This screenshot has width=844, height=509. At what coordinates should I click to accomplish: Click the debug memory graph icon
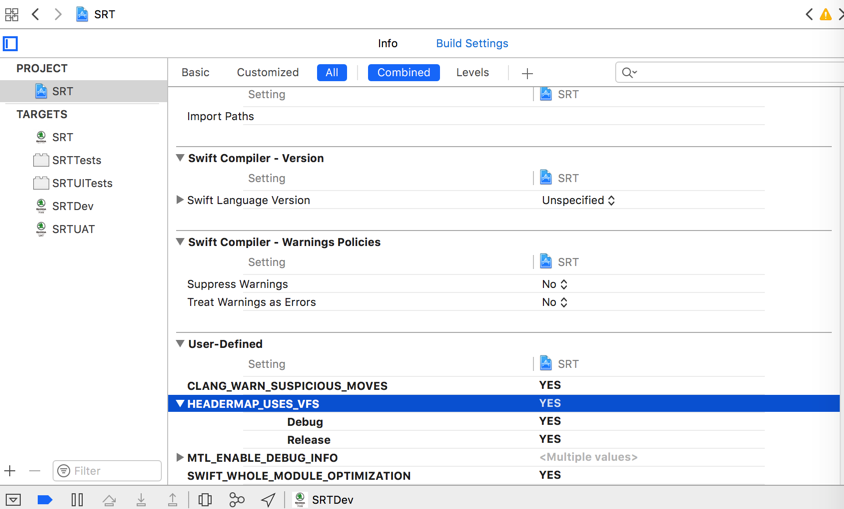[x=237, y=499]
